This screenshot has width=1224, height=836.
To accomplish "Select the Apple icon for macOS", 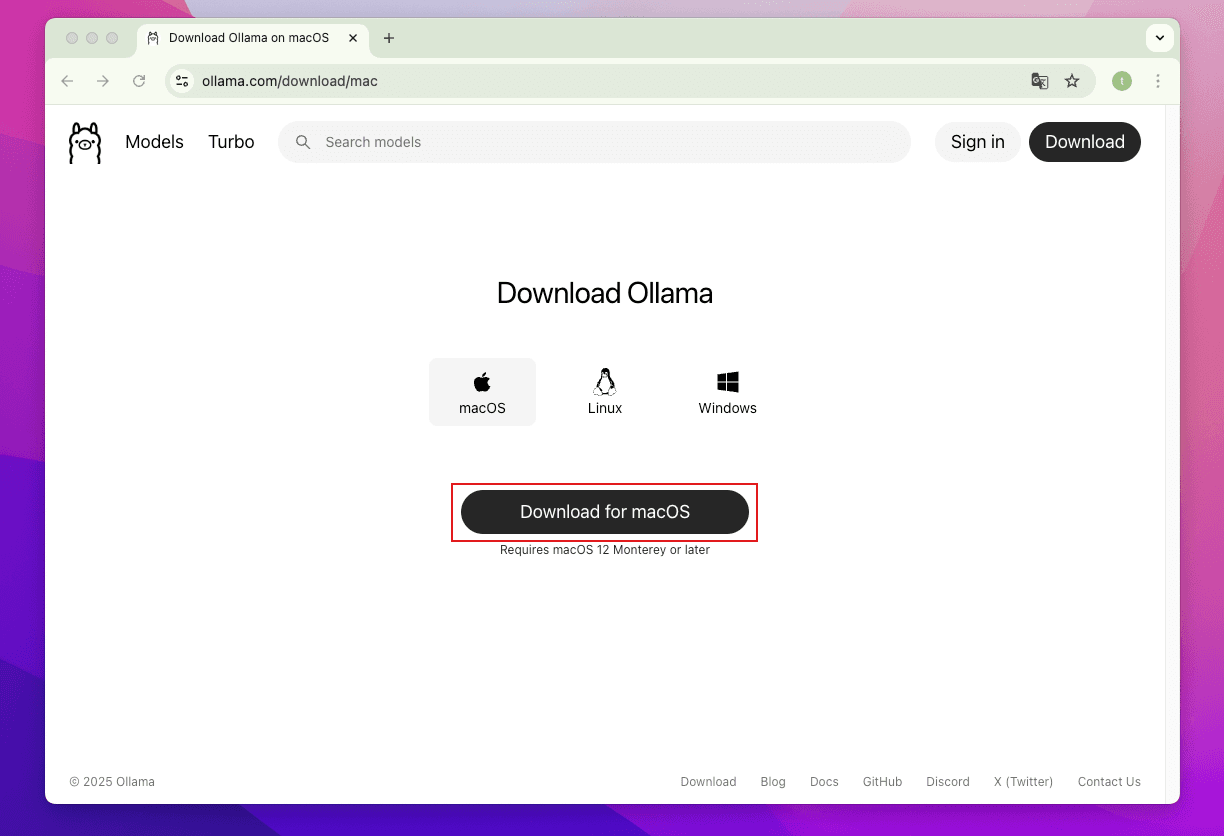I will tap(482, 380).
